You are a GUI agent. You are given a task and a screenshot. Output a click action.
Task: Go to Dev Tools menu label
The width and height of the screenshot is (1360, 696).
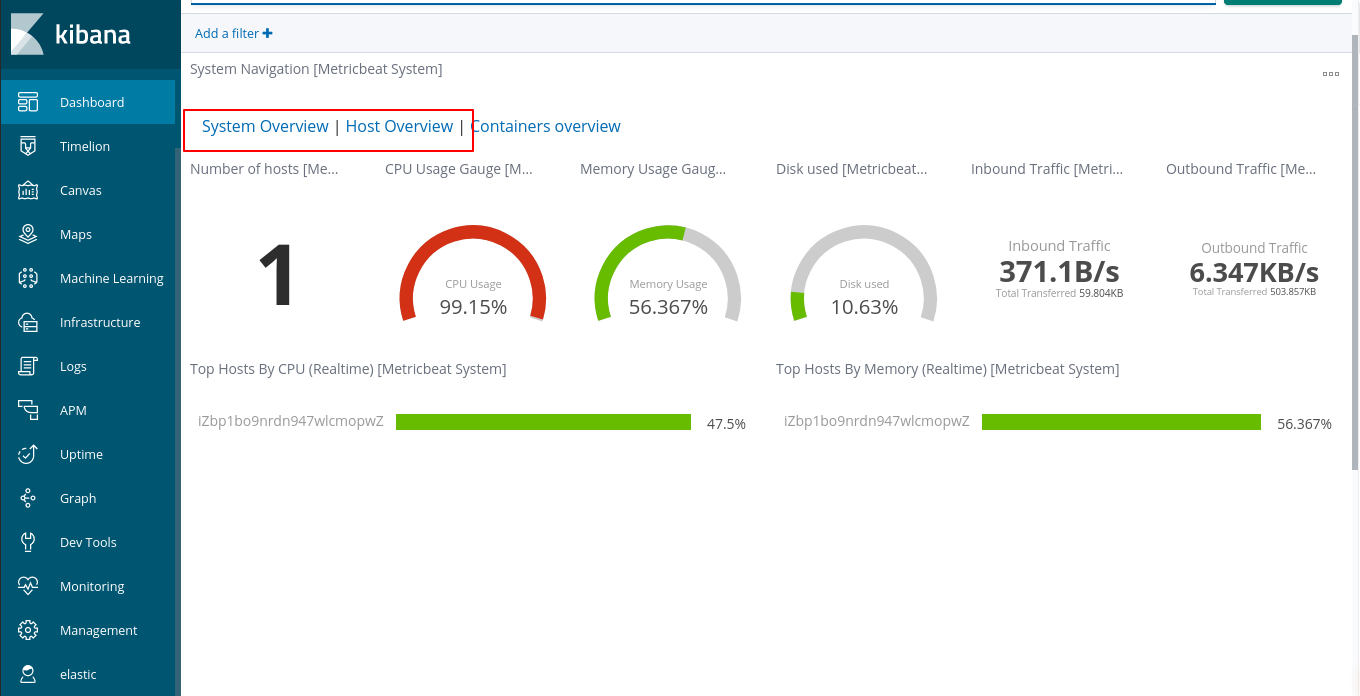[x=88, y=542]
